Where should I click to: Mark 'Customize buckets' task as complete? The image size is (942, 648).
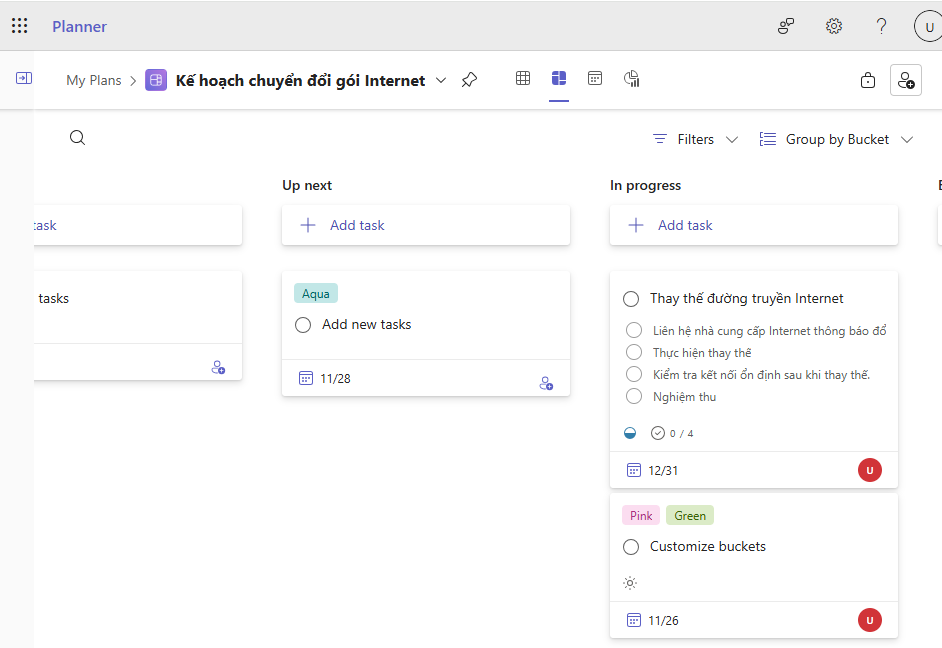pos(631,547)
